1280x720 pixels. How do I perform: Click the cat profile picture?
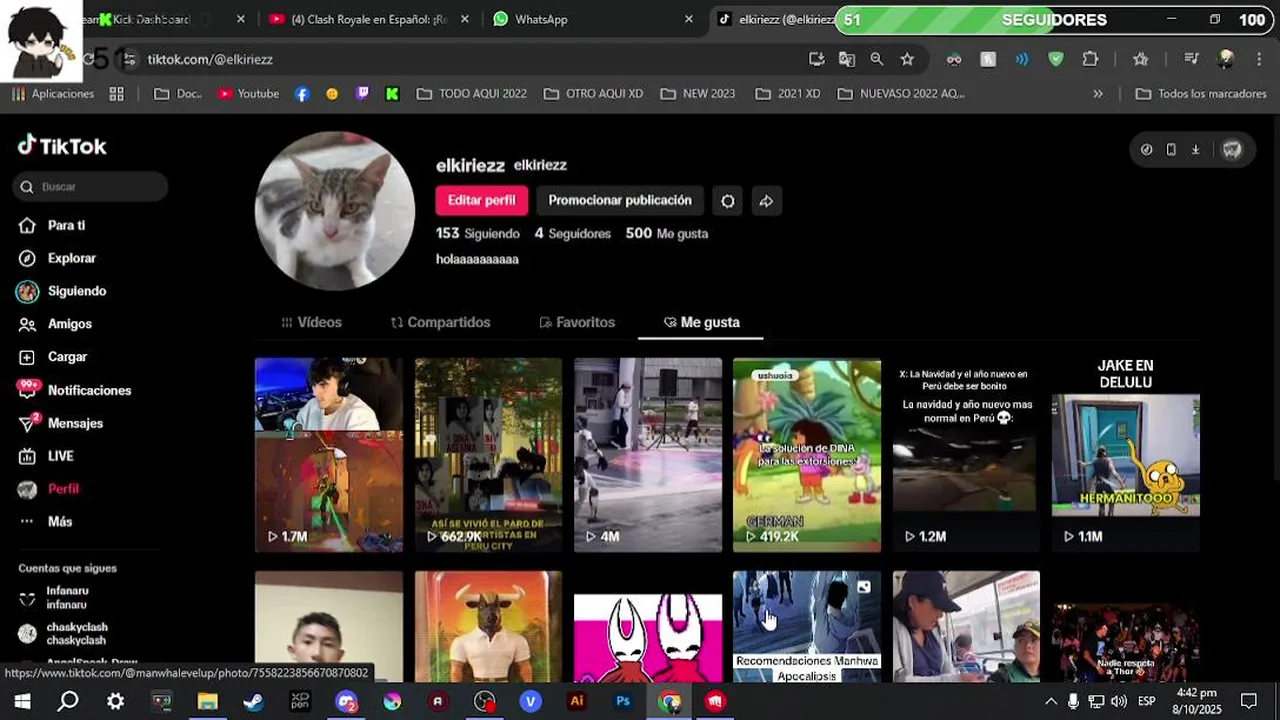(x=335, y=211)
